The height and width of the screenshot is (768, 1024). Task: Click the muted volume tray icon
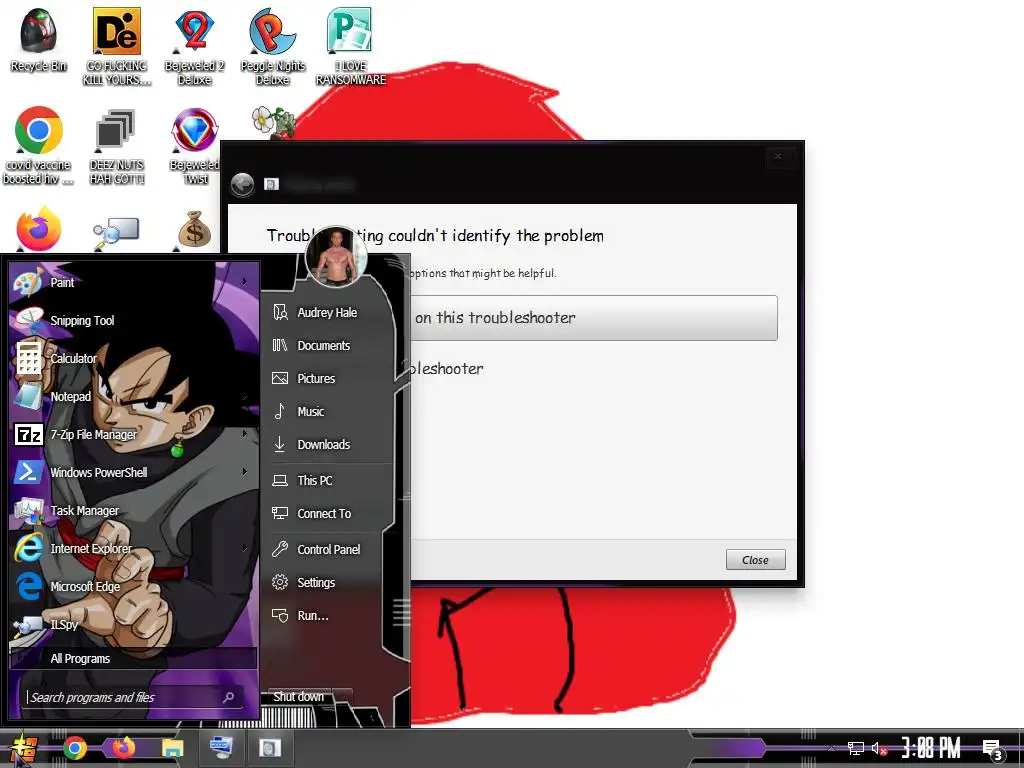tap(879, 748)
